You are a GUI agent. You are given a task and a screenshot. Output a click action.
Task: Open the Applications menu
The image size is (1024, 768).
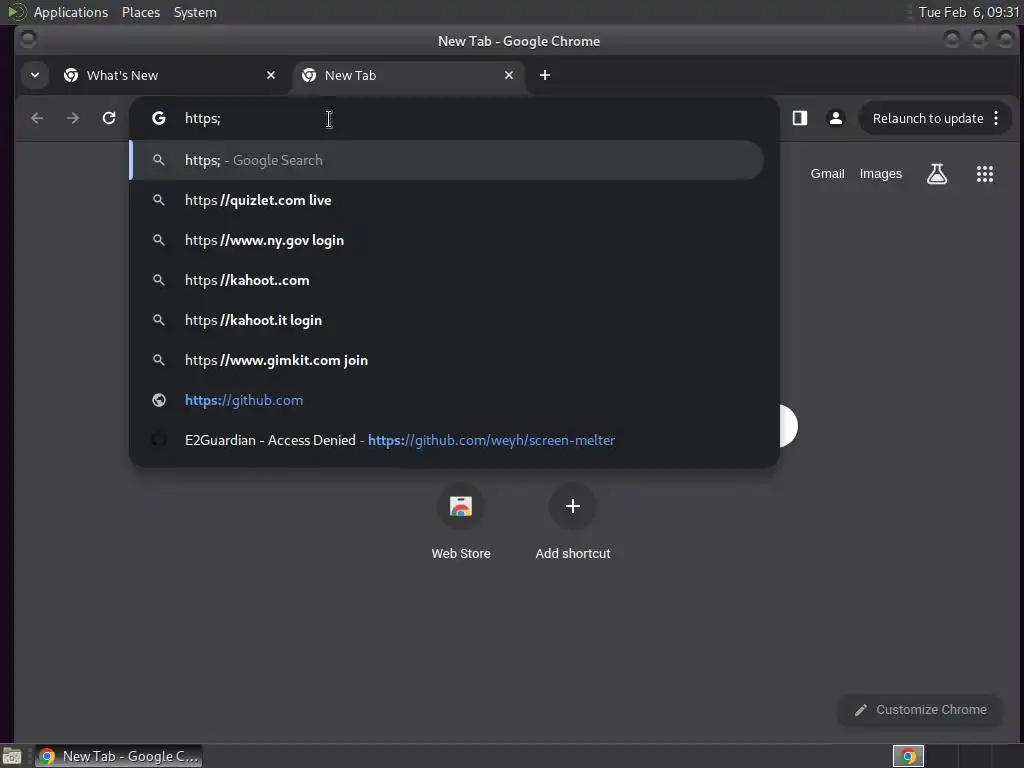71,12
